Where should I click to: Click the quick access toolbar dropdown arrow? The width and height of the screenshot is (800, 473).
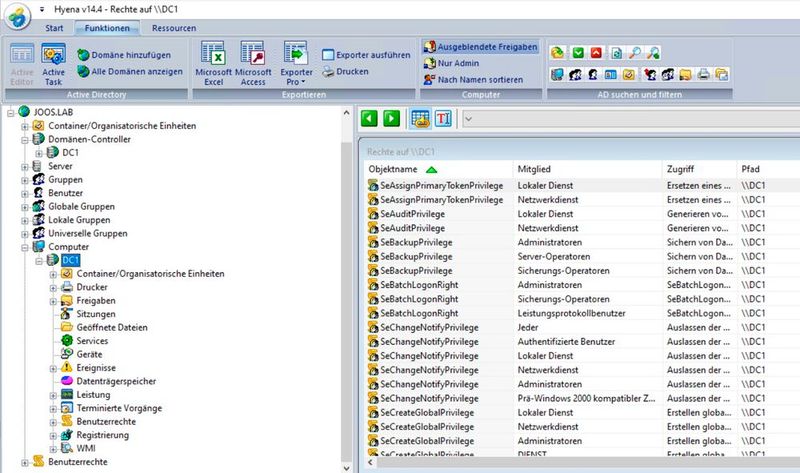click(42, 9)
